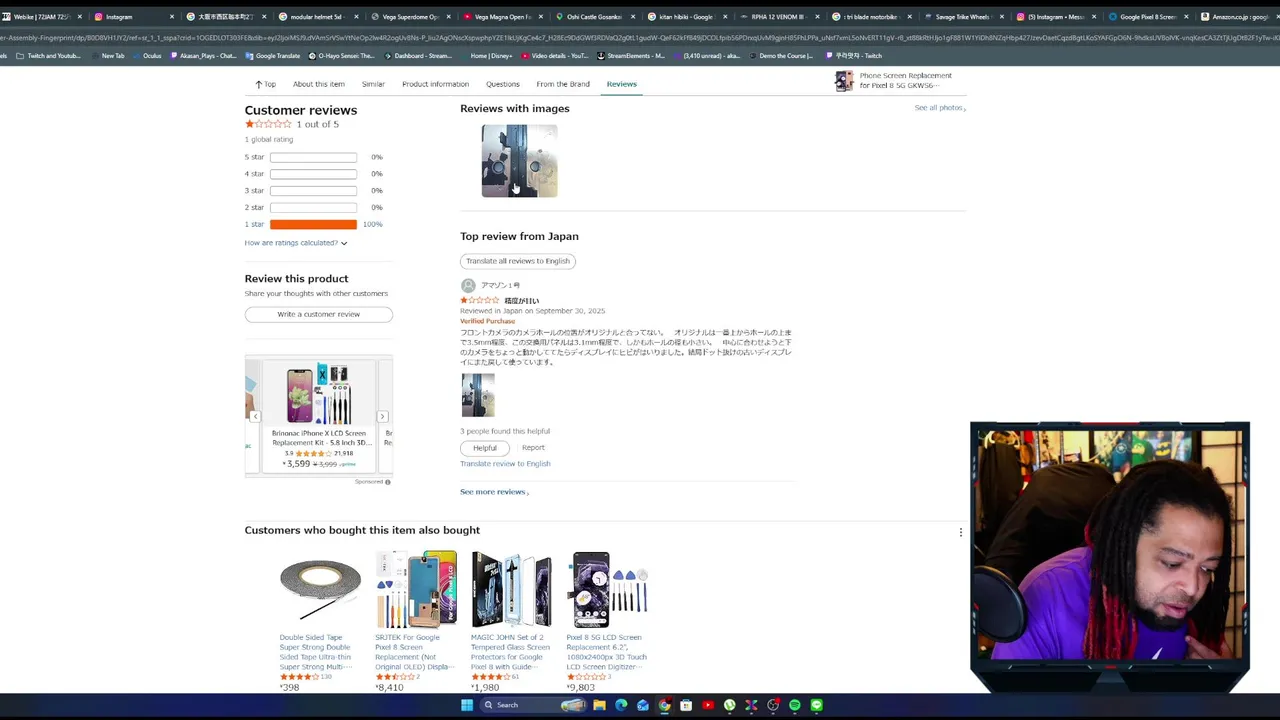The image size is (1280, 720).
Task: Click 'Translate review to English' link
Action: pos(505,464)
